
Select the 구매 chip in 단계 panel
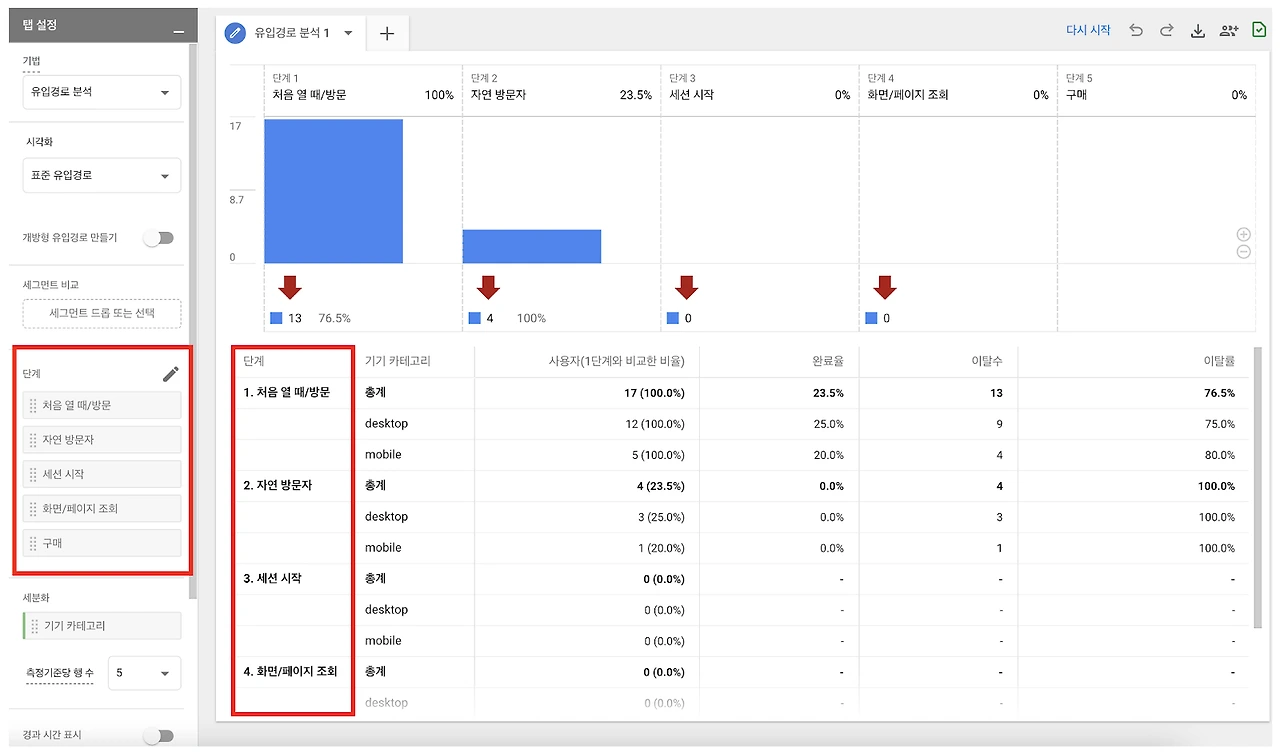point(102,543)
